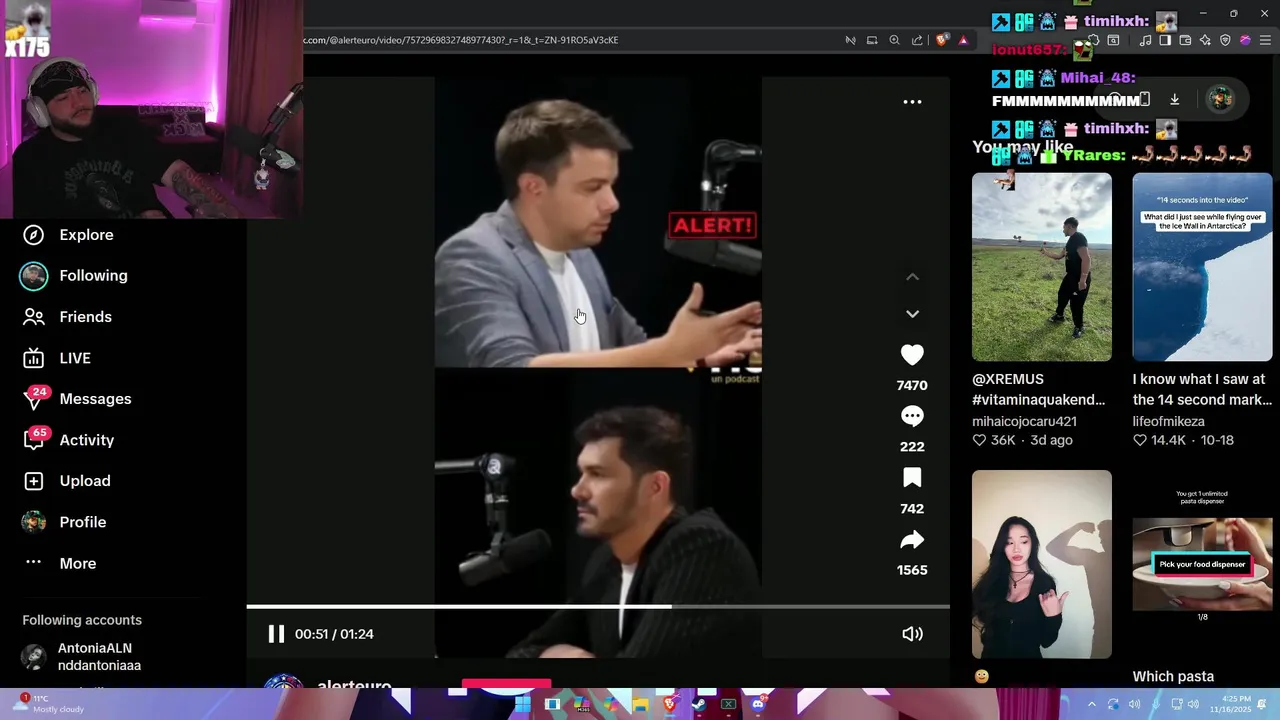
Task: Like the video with heart icon
Action: coord(912,355)
